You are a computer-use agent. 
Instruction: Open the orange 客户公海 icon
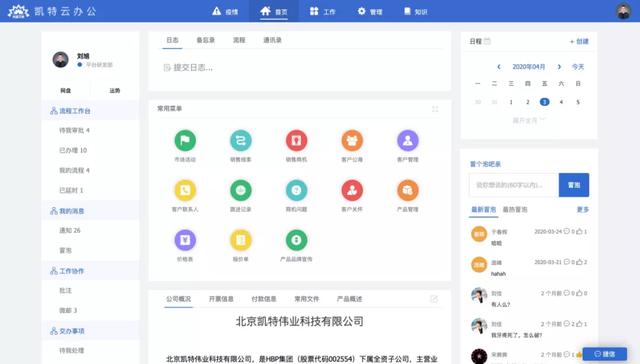coord(352,140)
